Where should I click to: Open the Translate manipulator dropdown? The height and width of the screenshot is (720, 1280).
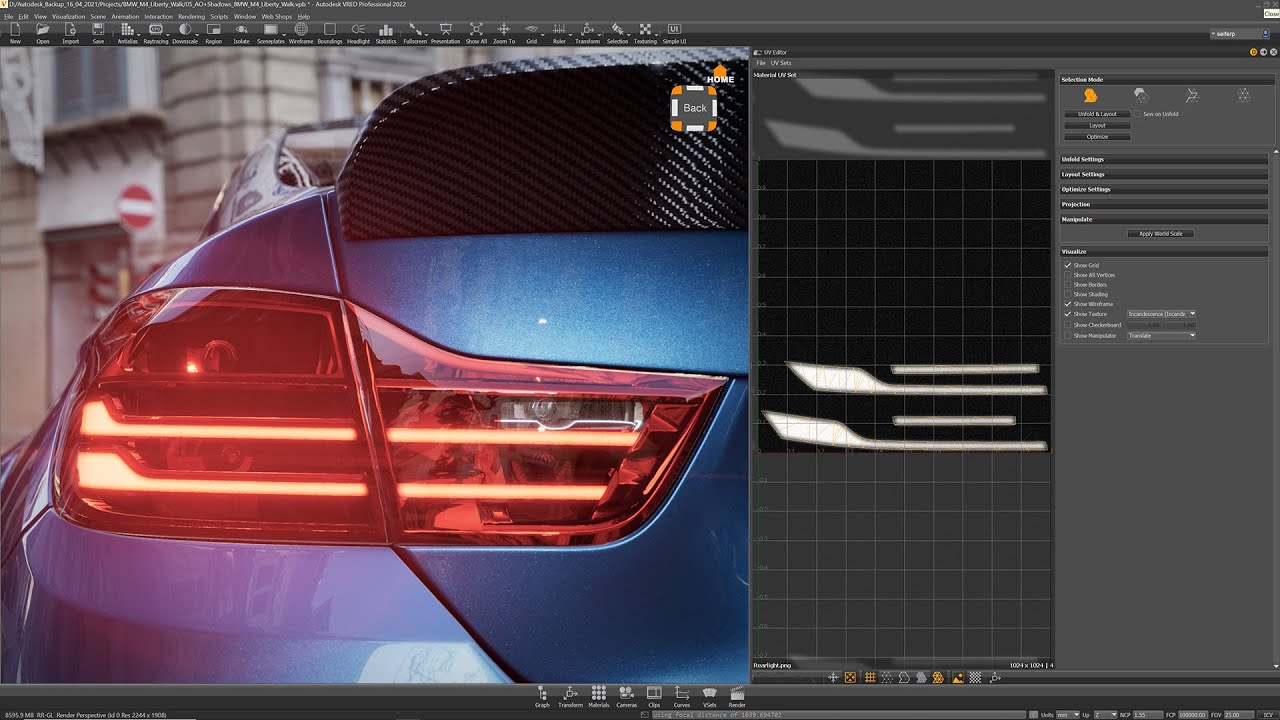coord(1161,336)
